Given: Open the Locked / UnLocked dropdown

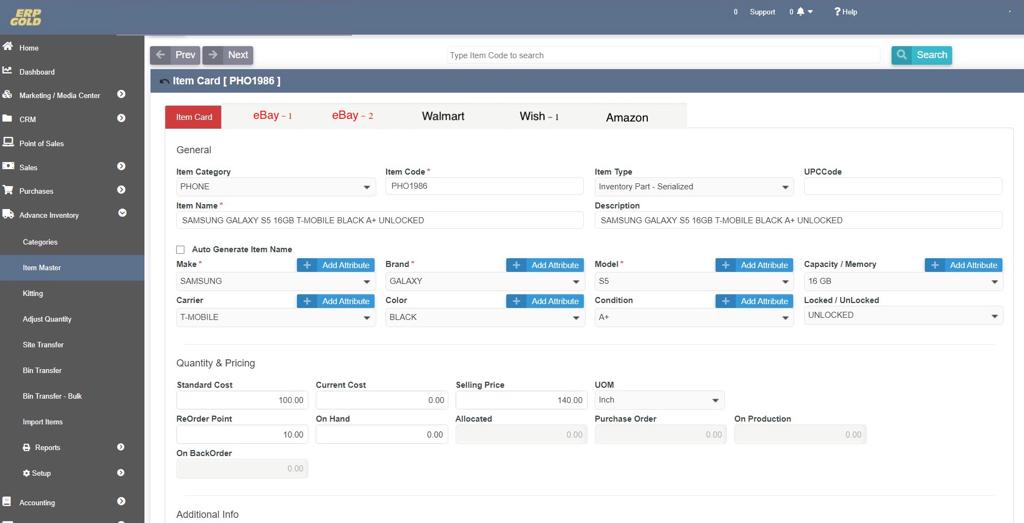Looking at the screenshot, I should click(x=903, y=315).
